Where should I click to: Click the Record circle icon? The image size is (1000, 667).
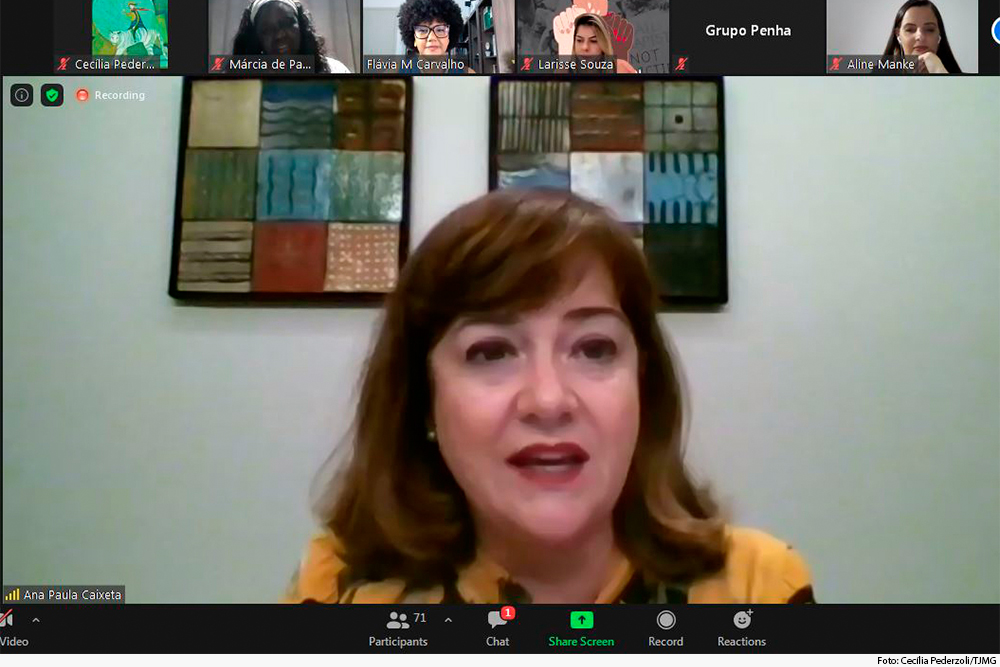pos(666,620)
